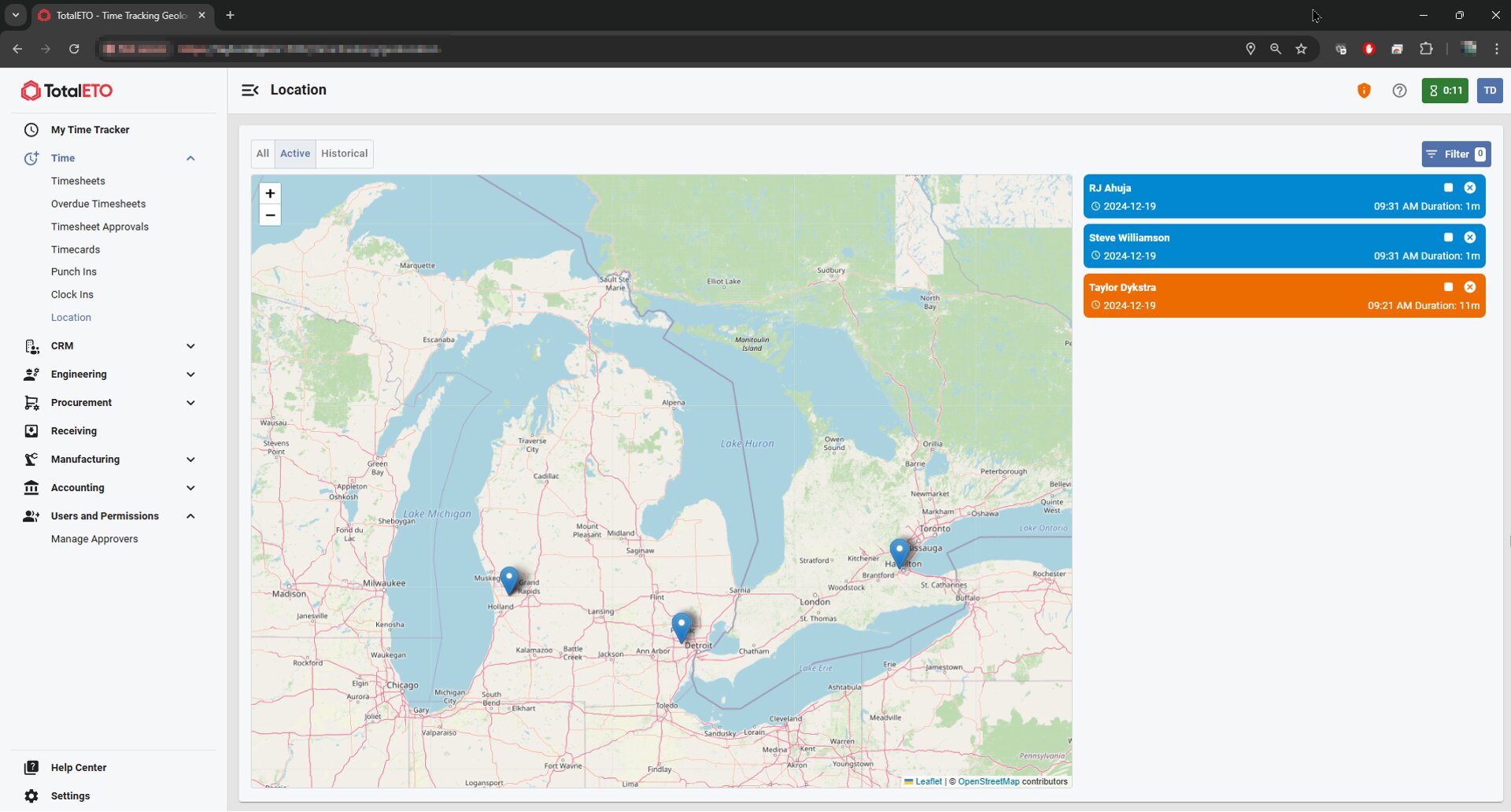
Task: Stop Taylor Dykstra's tracking square button
Action: click(1448, 287)
